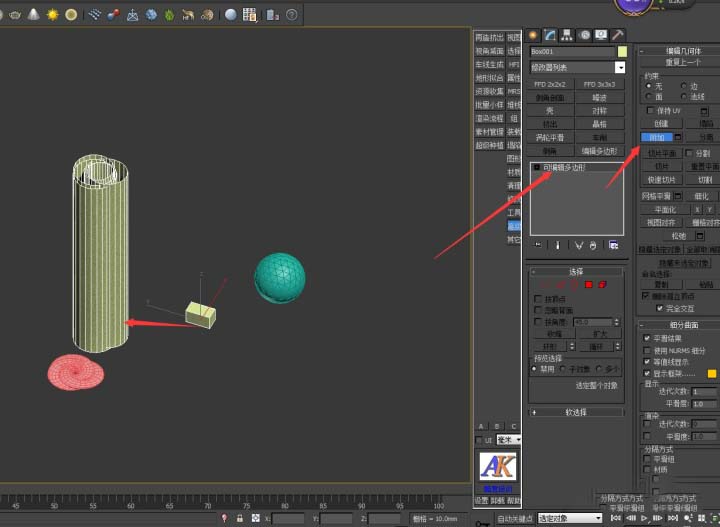The image size is (720, 527).
Task: Click the 快速切片 button
Action: (x=662, y=179)
